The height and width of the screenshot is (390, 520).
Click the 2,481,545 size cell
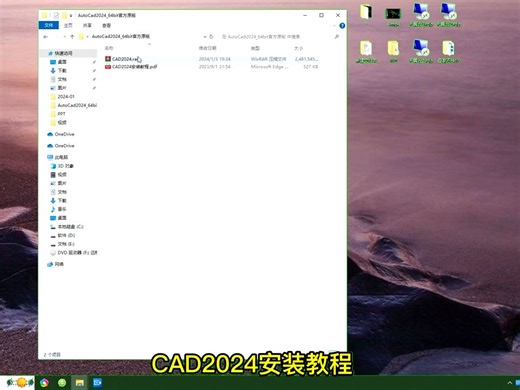306,59
